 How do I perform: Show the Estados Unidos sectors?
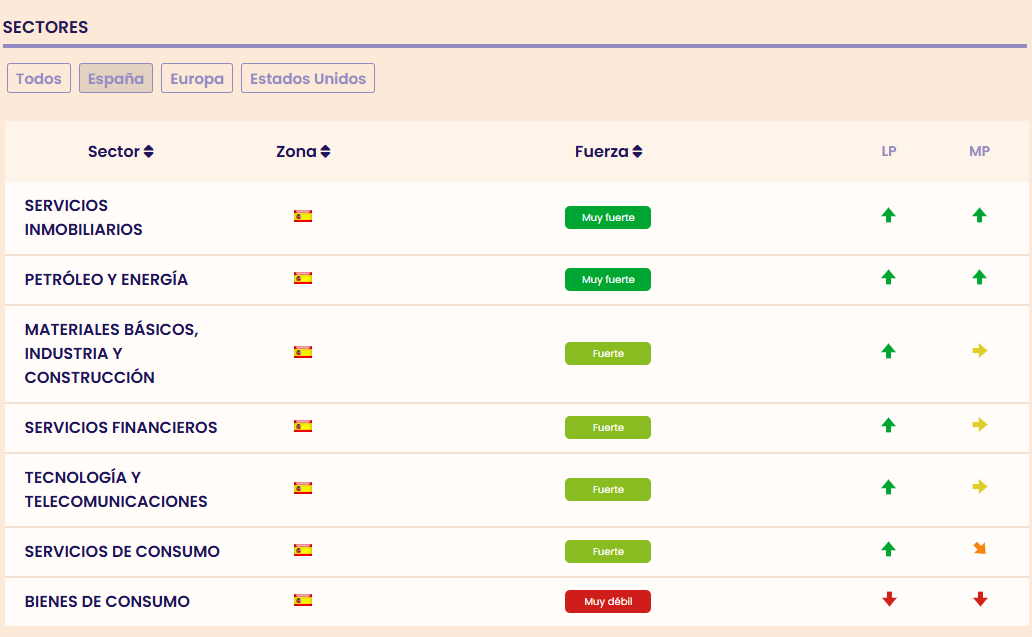pyautogui.click(x=308, y=78)
